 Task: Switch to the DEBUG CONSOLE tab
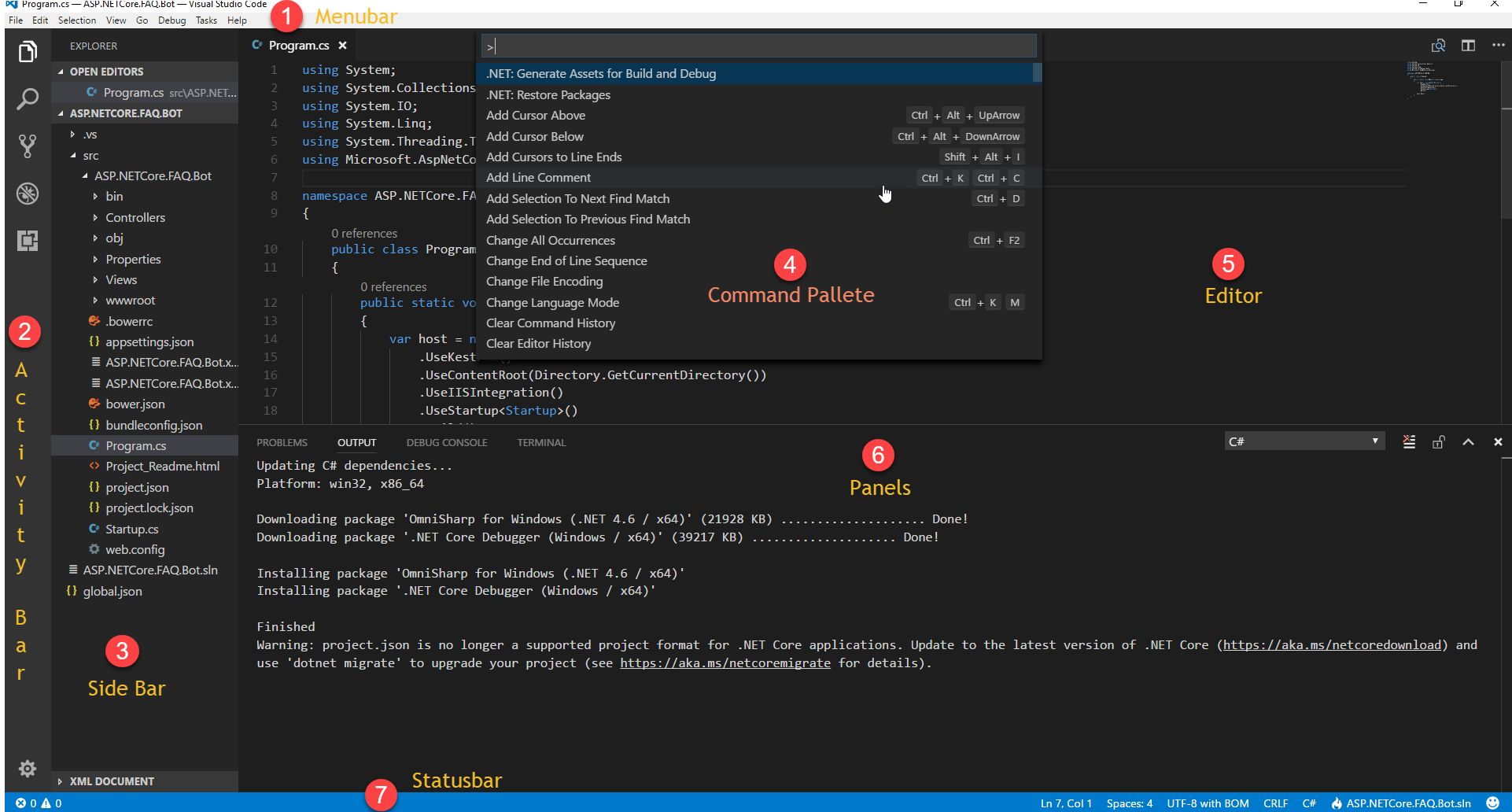pyautogui.click(x=447, y=443)
